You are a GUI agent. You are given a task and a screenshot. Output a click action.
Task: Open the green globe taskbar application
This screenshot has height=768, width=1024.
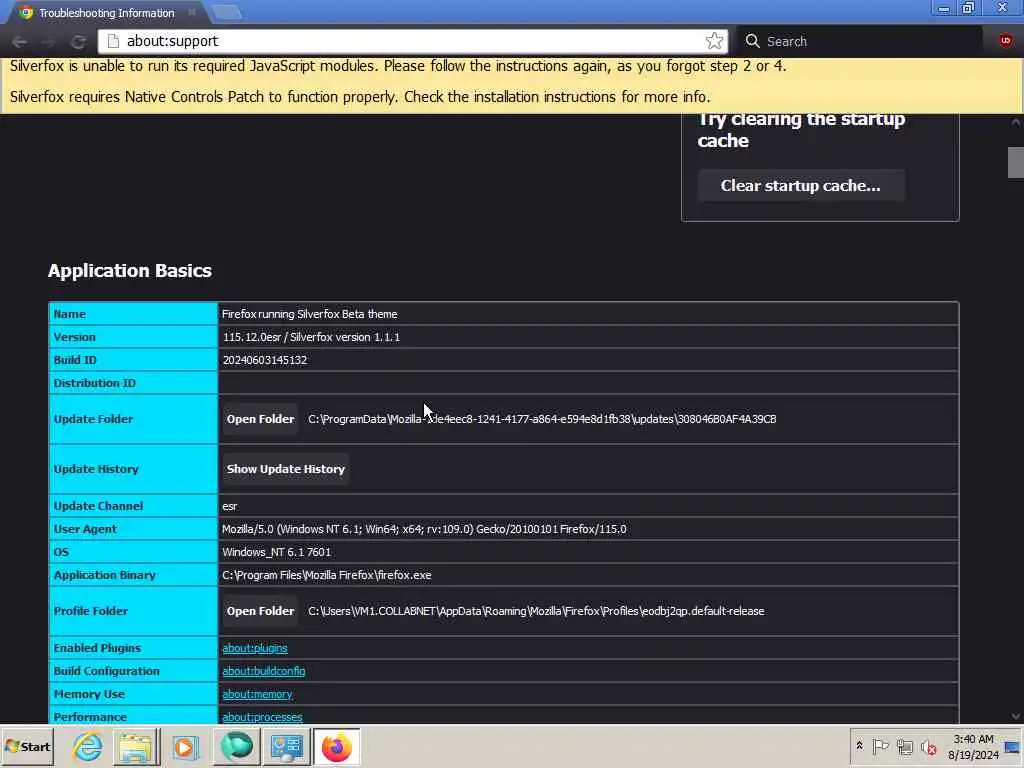[x=236, y=746]
